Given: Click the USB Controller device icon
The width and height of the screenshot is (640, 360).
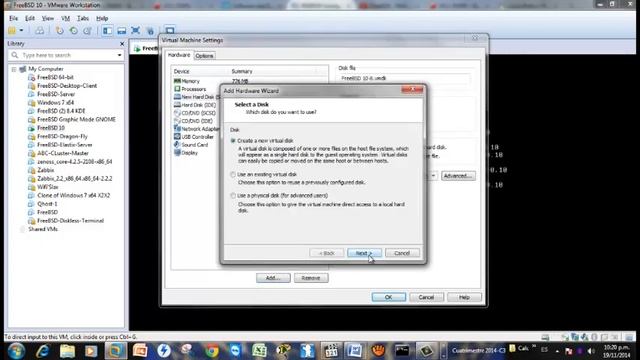Looking at the screenshot, I should (x=177, y=137).
